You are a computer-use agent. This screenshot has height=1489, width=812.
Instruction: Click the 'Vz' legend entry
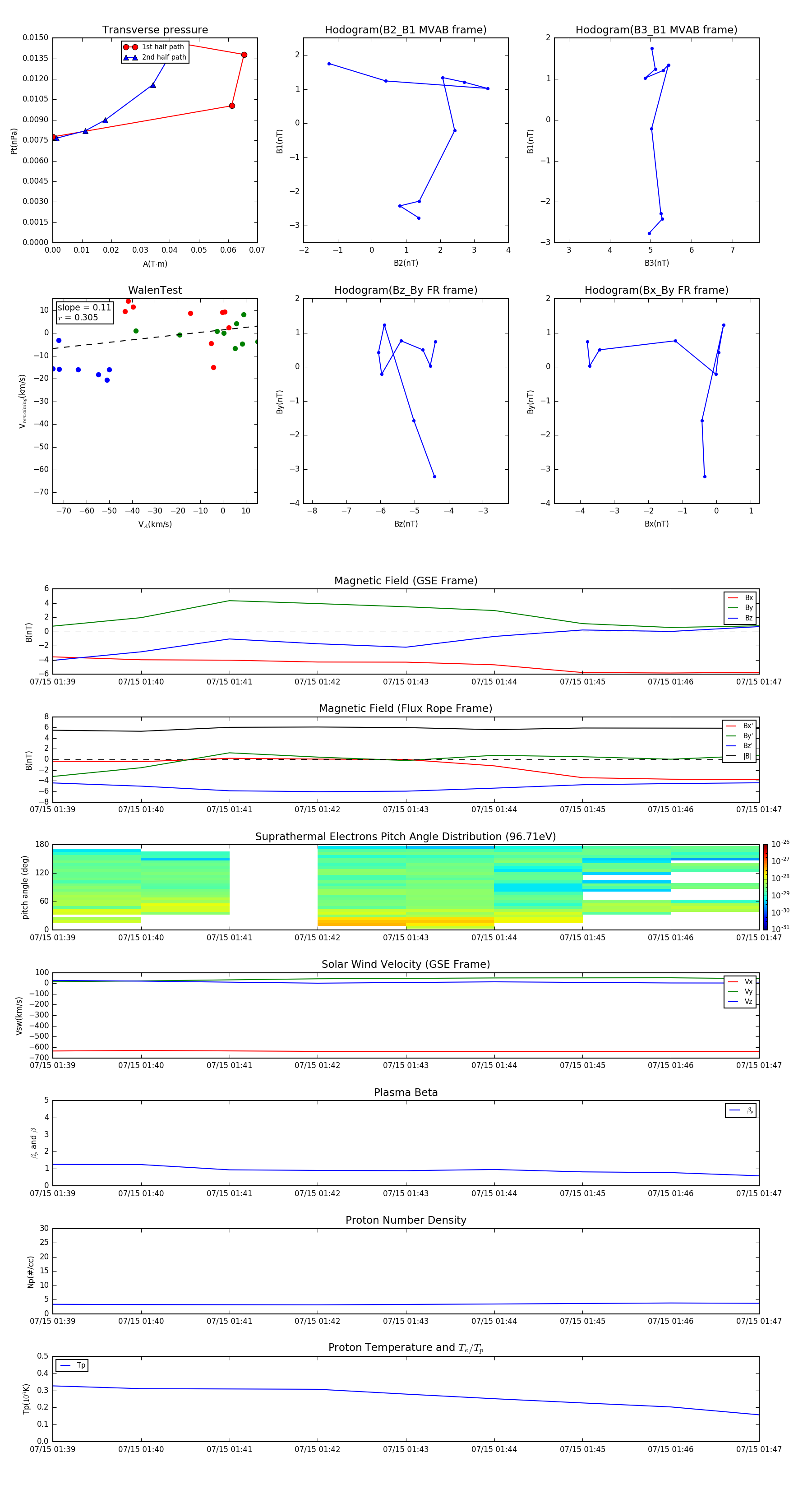[740, 1002]
